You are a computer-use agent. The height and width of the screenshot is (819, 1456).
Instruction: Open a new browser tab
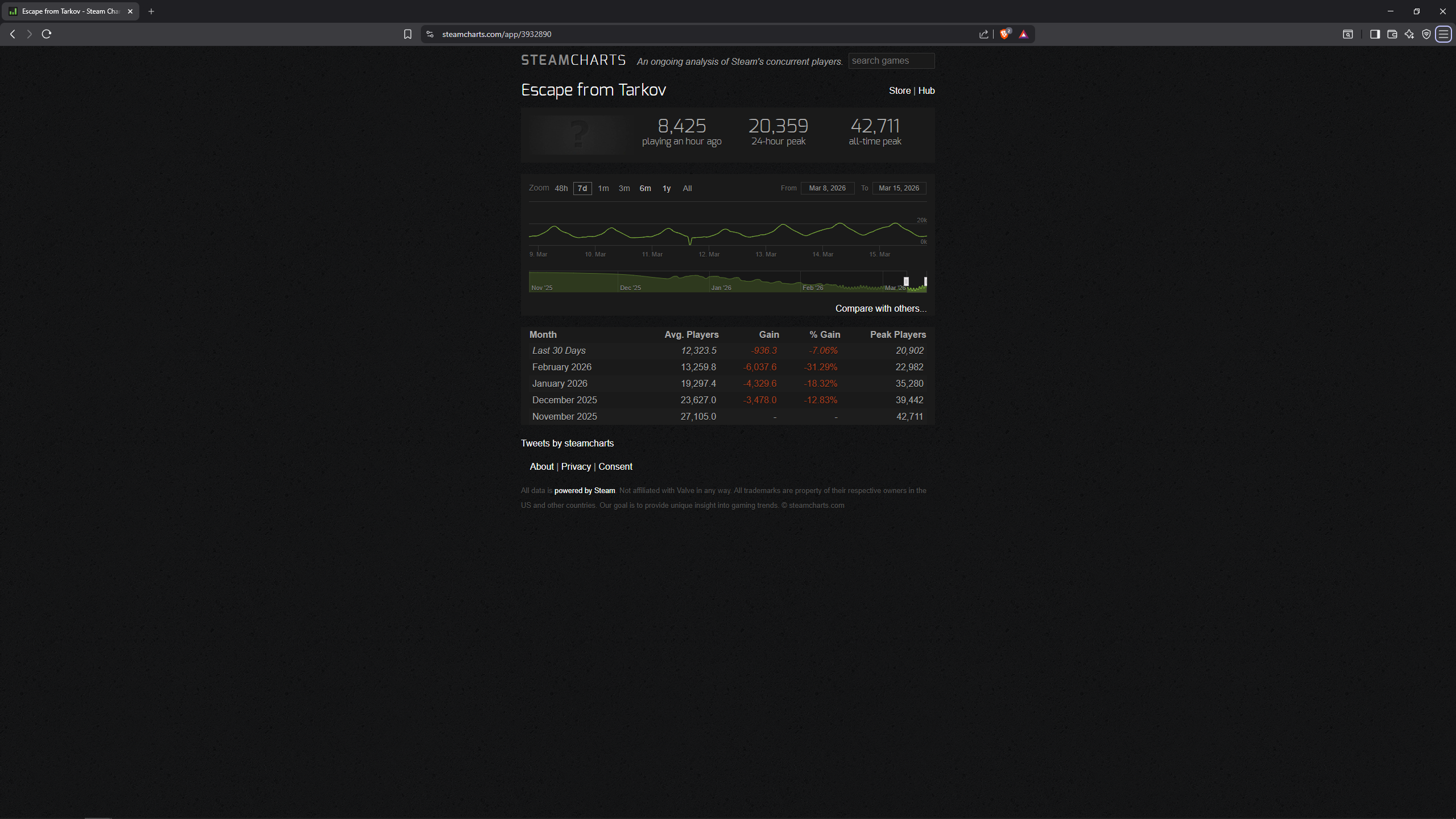(x=151, y=11)
